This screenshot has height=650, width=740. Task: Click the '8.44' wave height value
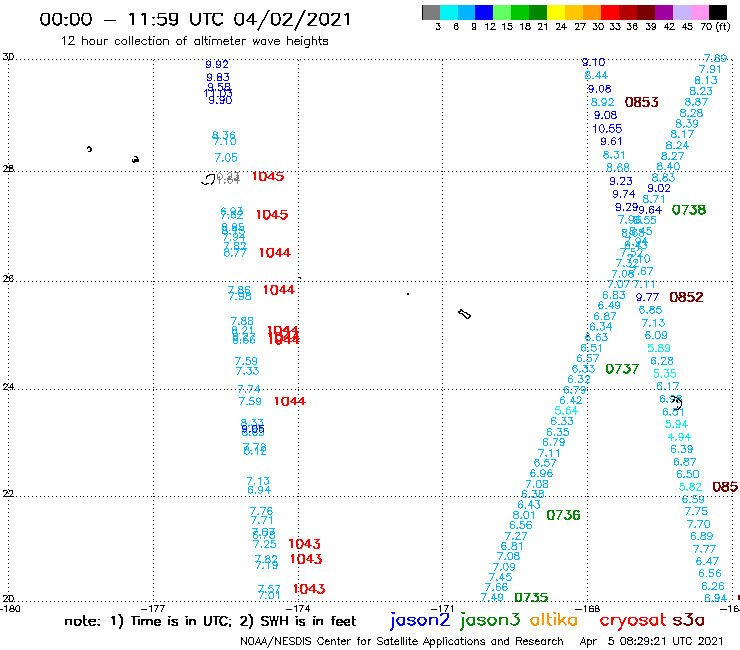point(596,75)
